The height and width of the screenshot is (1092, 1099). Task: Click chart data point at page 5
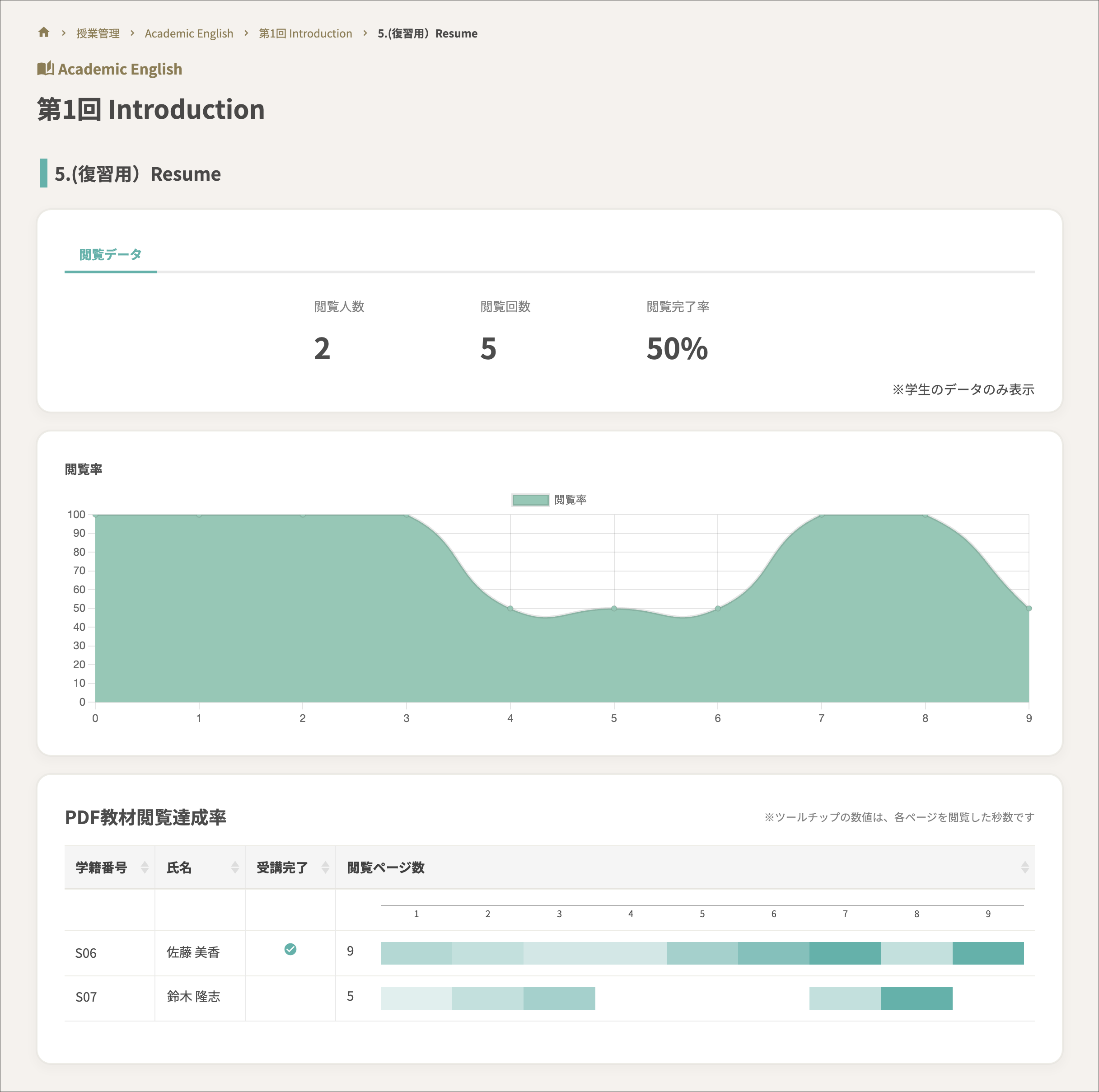pos(614,608)
